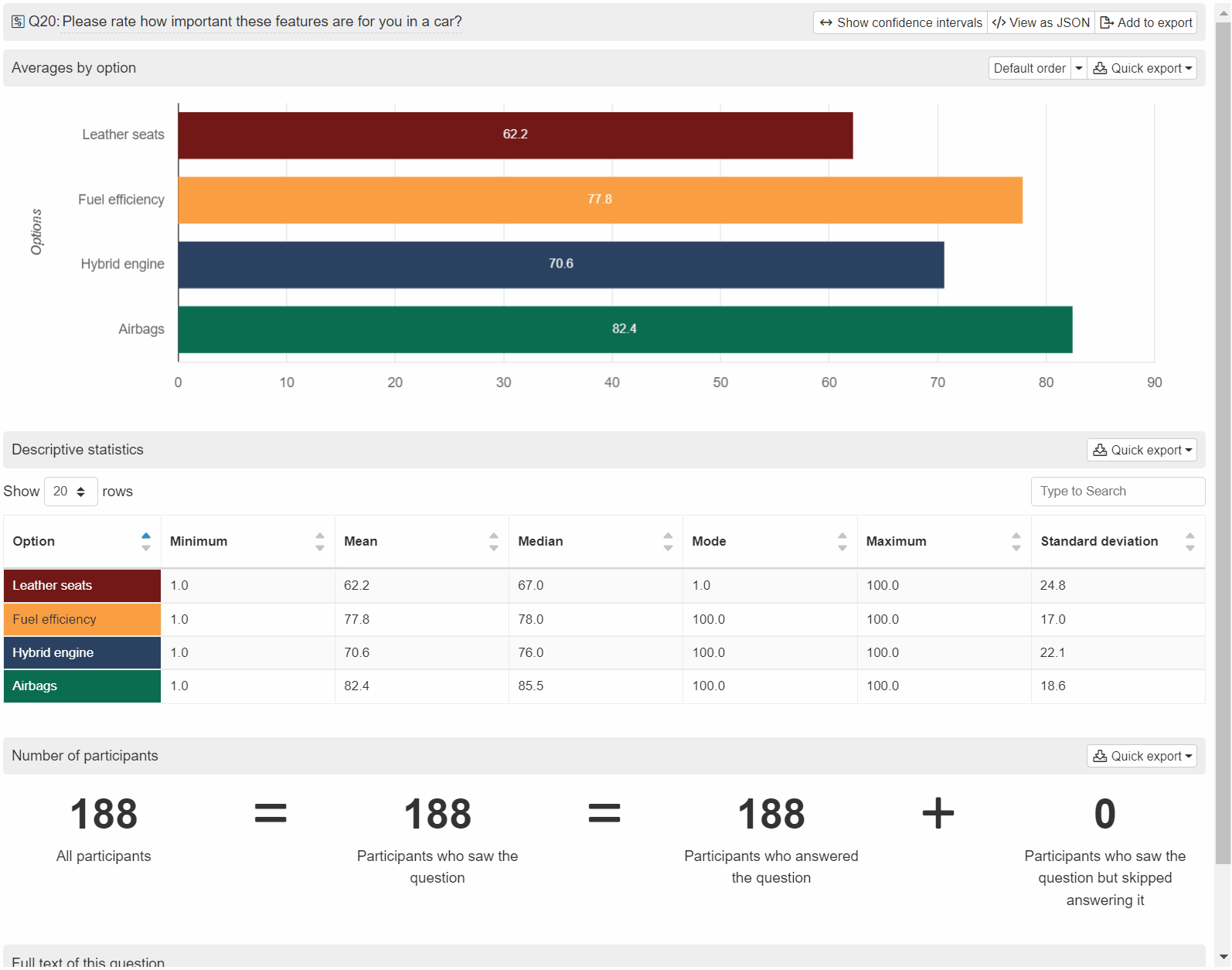Toggle Show confidence intervals
The width and height of the screenshot is (1232, 970).
coord(900,22)
